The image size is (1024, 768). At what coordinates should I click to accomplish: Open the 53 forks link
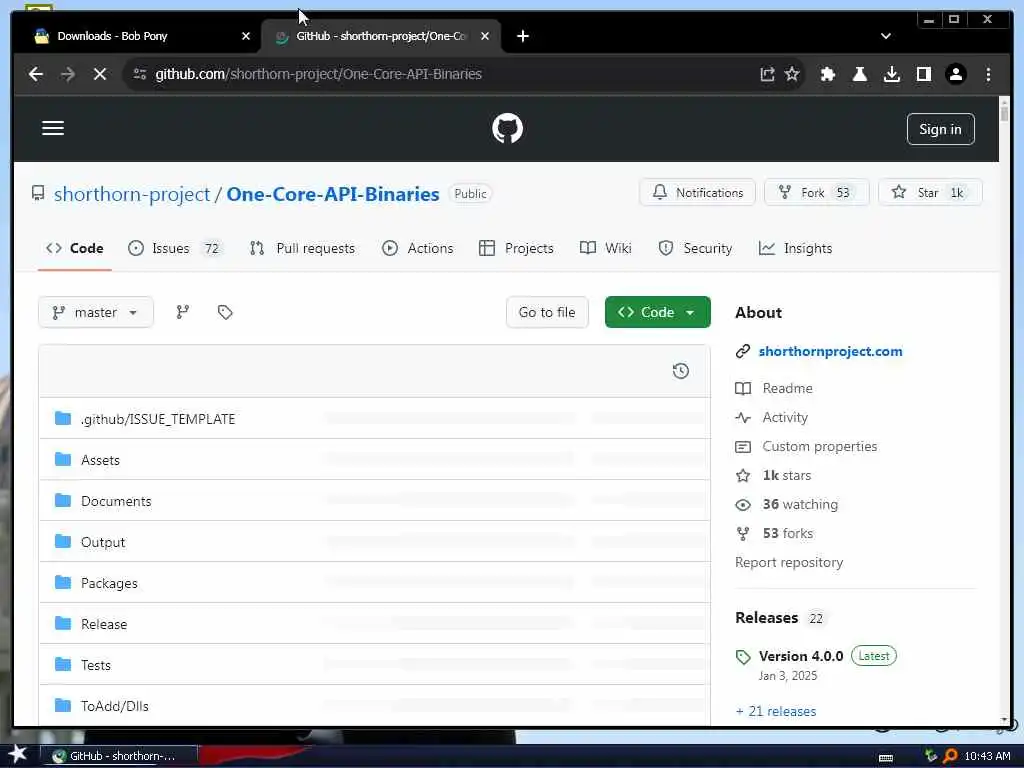coord(788,534)
